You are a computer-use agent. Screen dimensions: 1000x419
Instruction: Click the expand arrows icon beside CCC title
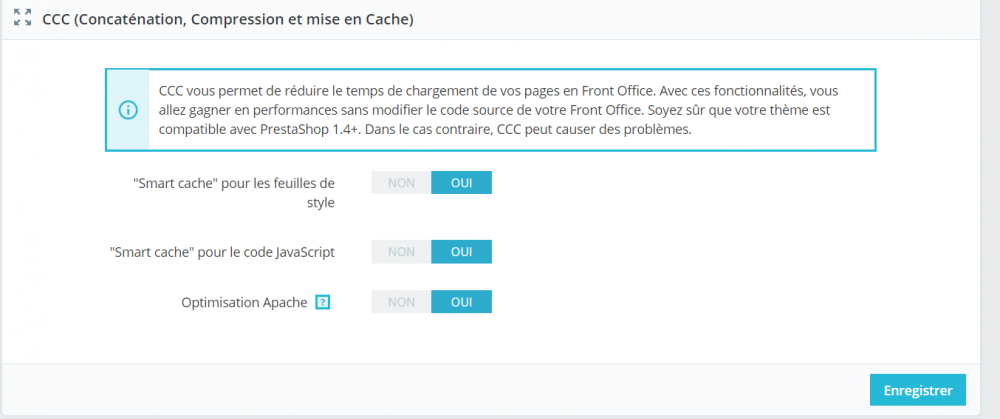pyautogui.click(x=23, y=19)
